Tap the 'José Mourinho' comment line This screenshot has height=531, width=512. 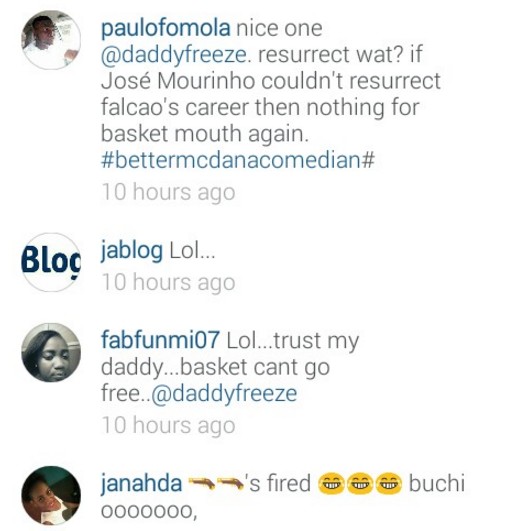[271, 81]
